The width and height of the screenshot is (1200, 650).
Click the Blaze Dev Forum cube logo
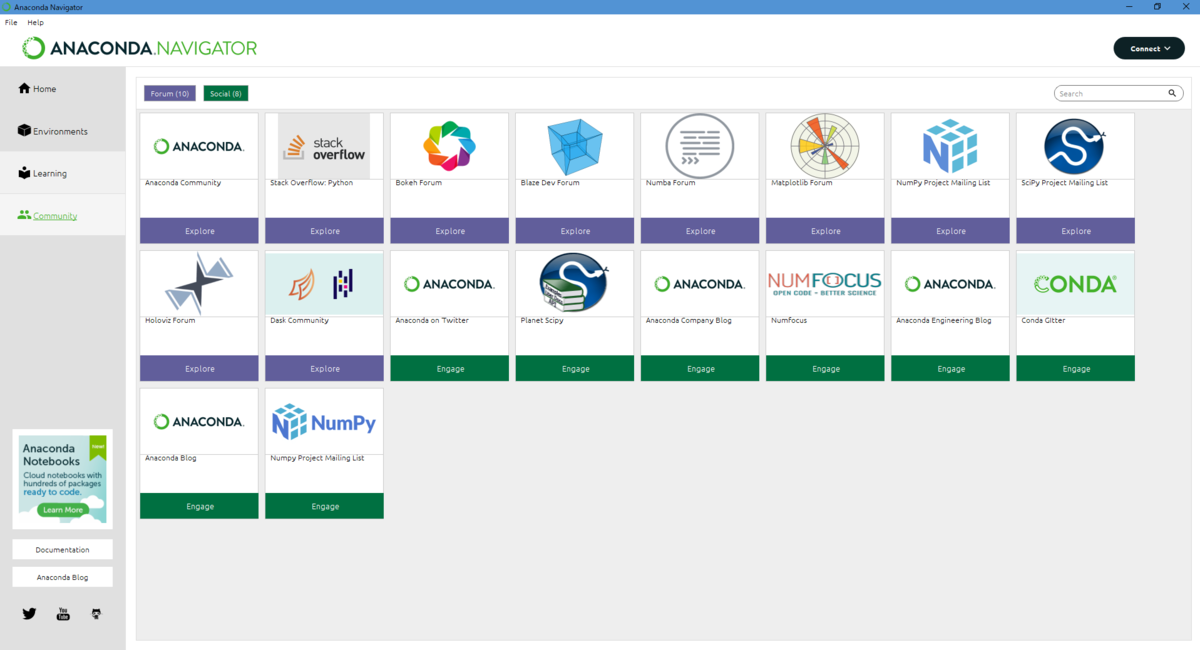575,146
